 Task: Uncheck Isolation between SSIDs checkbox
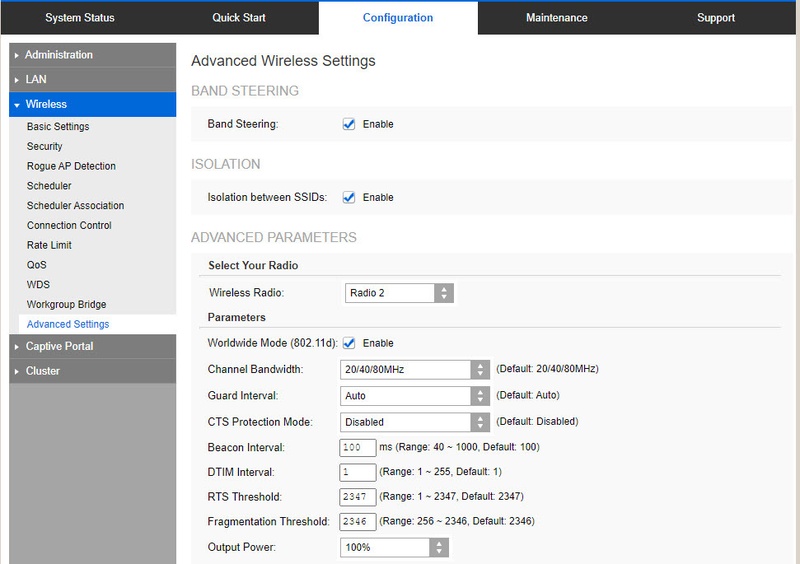349,197
